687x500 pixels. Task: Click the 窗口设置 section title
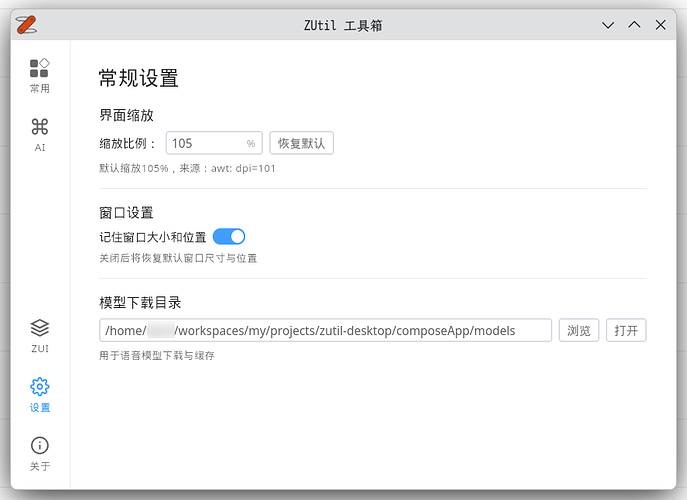click(126, 213)
